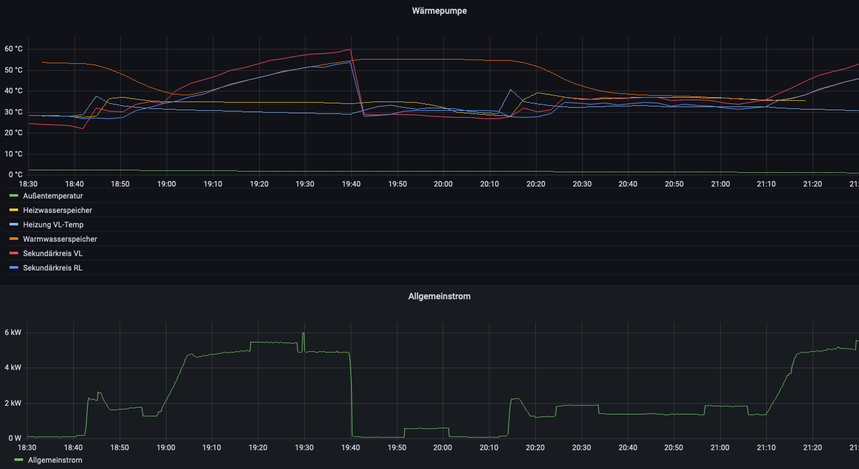The image size is (859, 469).
Task: Toggle the Heizwasserspeicher series in legend
Action: point(58,210)
